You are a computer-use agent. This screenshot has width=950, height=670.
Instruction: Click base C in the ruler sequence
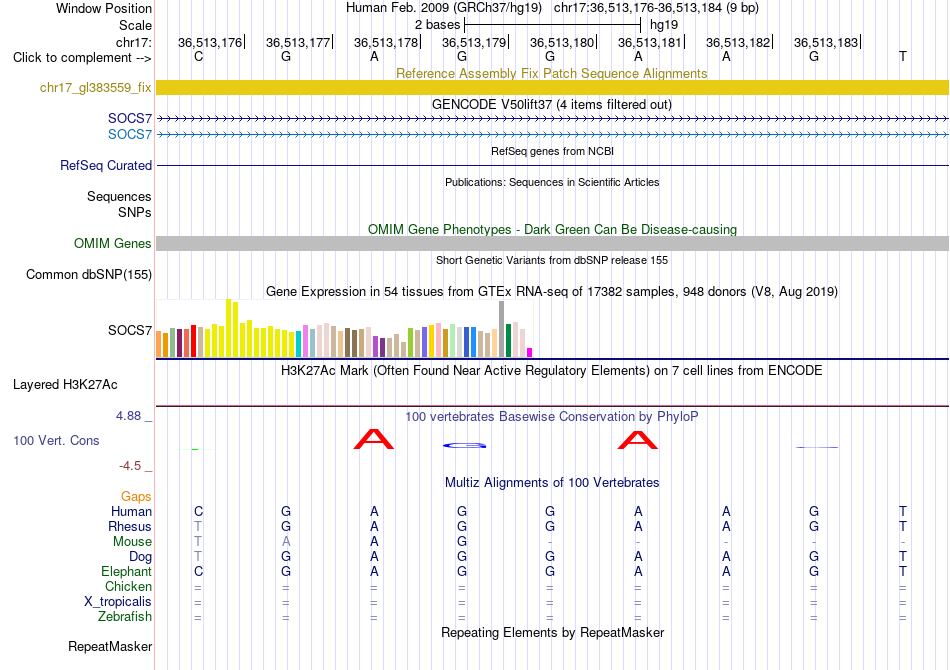point(198,56)
